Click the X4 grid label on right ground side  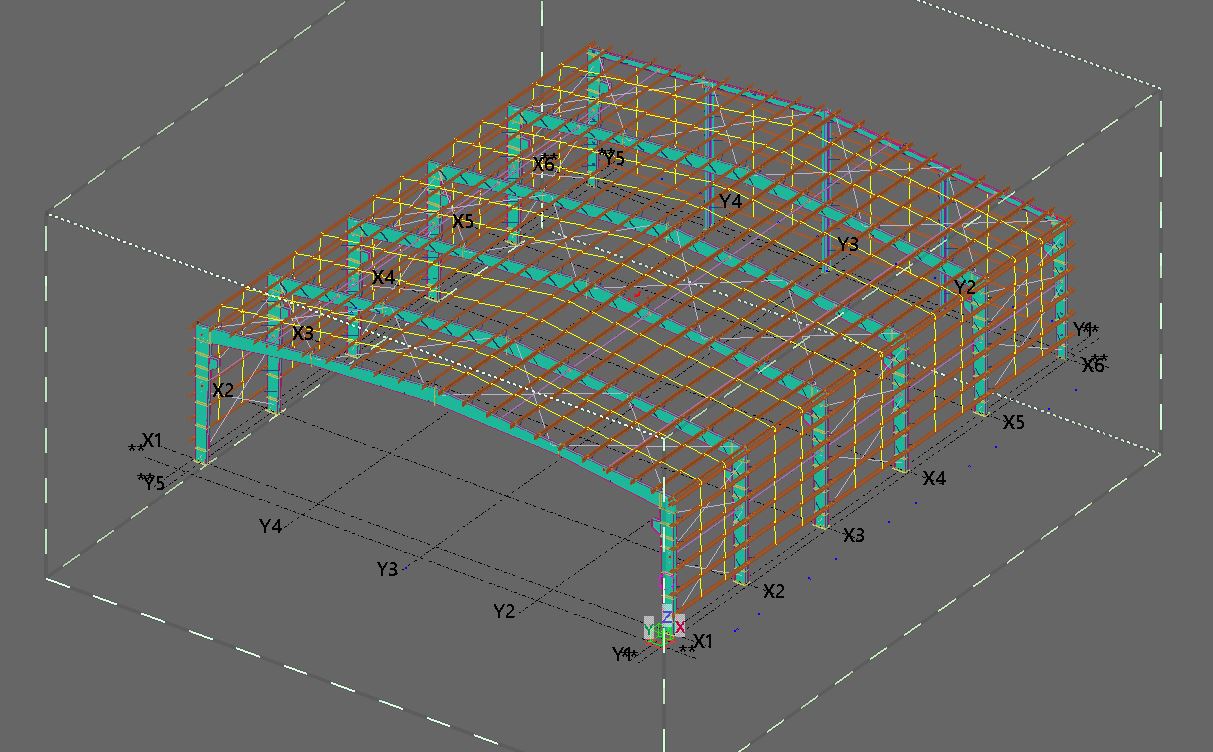point(934,478)
